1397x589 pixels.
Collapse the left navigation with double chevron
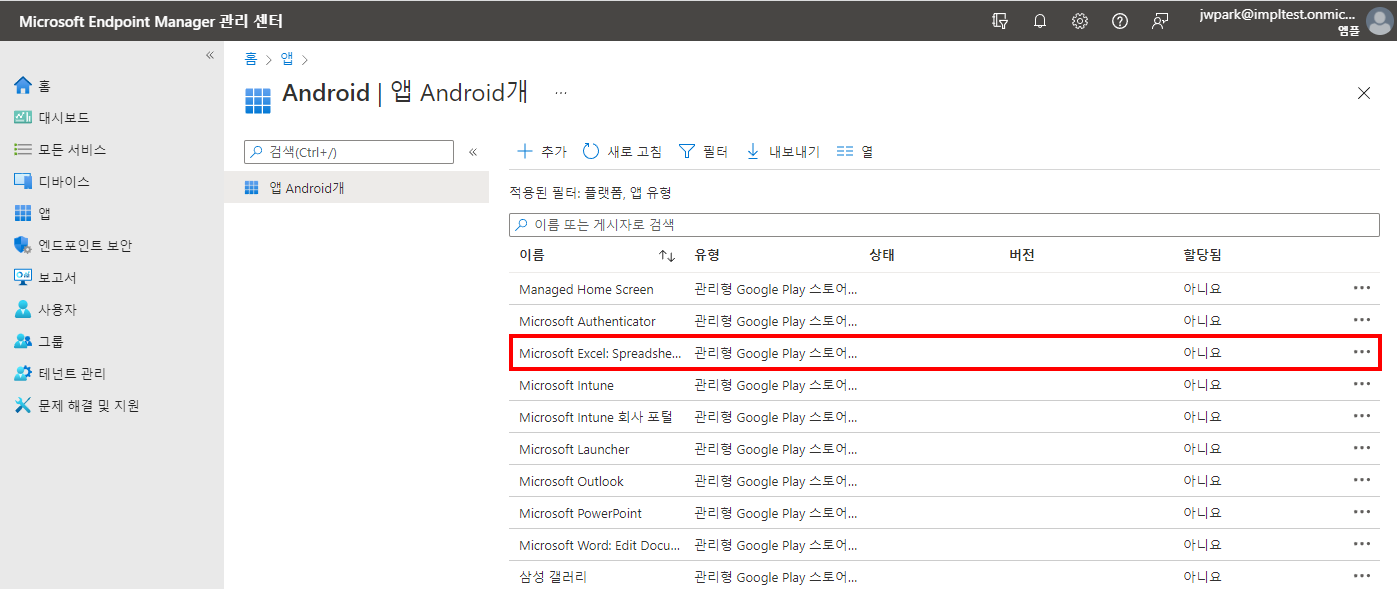click(x=210, y=55)
